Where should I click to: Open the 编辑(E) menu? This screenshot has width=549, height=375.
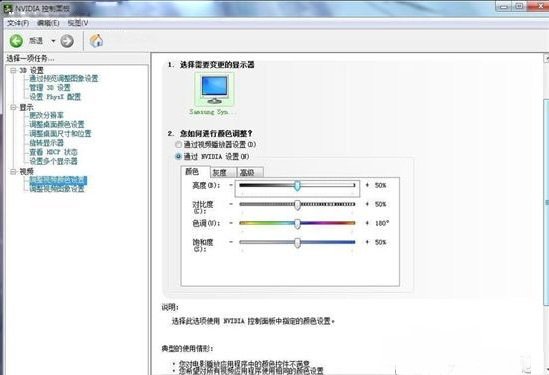point(48,23)
